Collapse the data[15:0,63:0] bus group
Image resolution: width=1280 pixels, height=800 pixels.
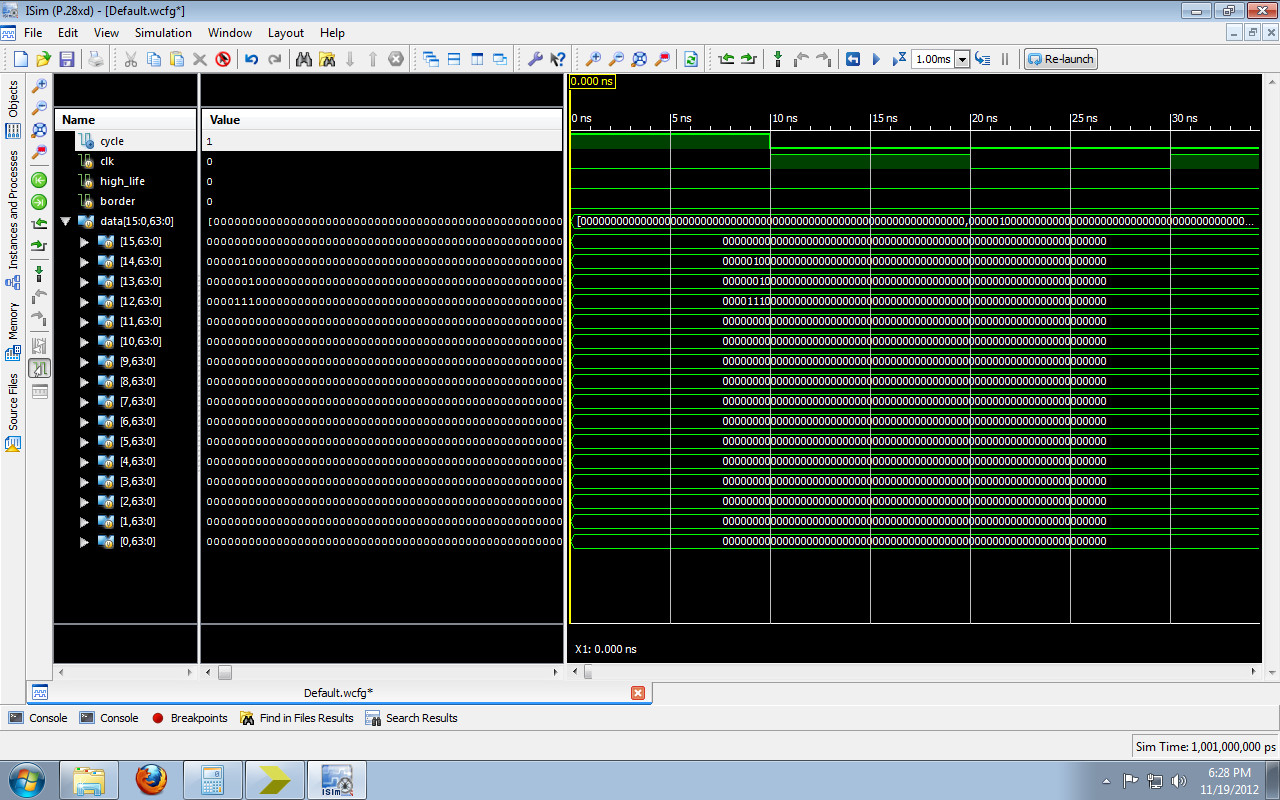[x=66, y=221]
